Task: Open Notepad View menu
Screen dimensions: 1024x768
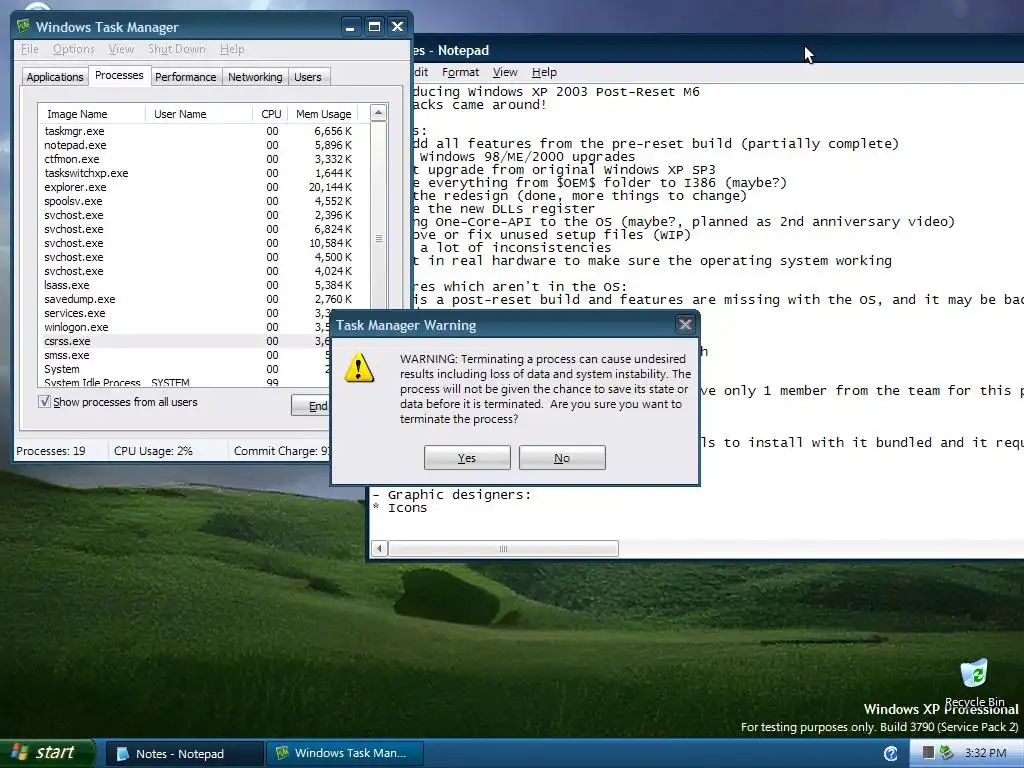Action: [505, 72]
